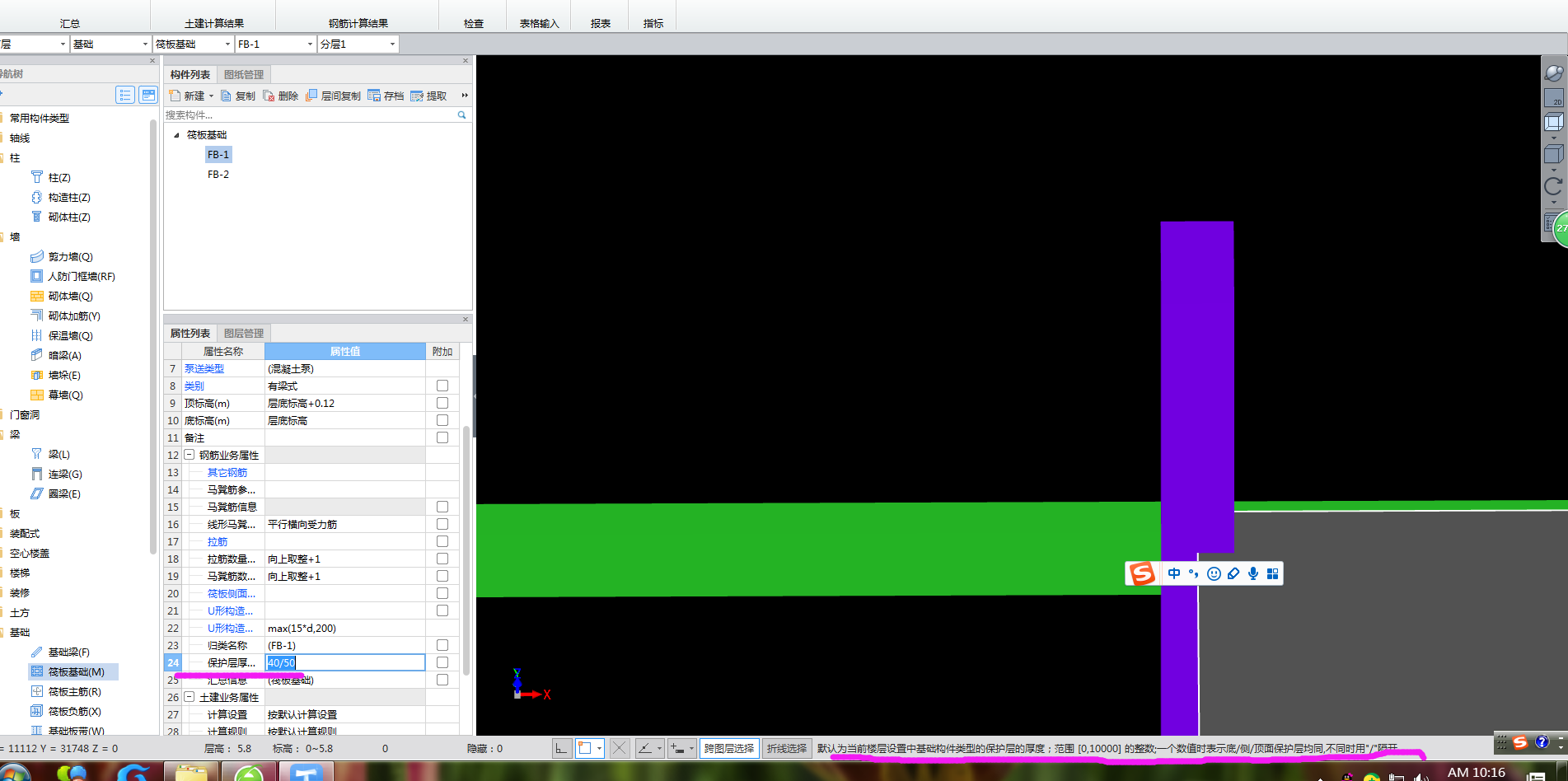This screenshot has height=781, width=1568.
Task: Collapse the 筏板基础 tree node
Action: [x=176, y=135]
